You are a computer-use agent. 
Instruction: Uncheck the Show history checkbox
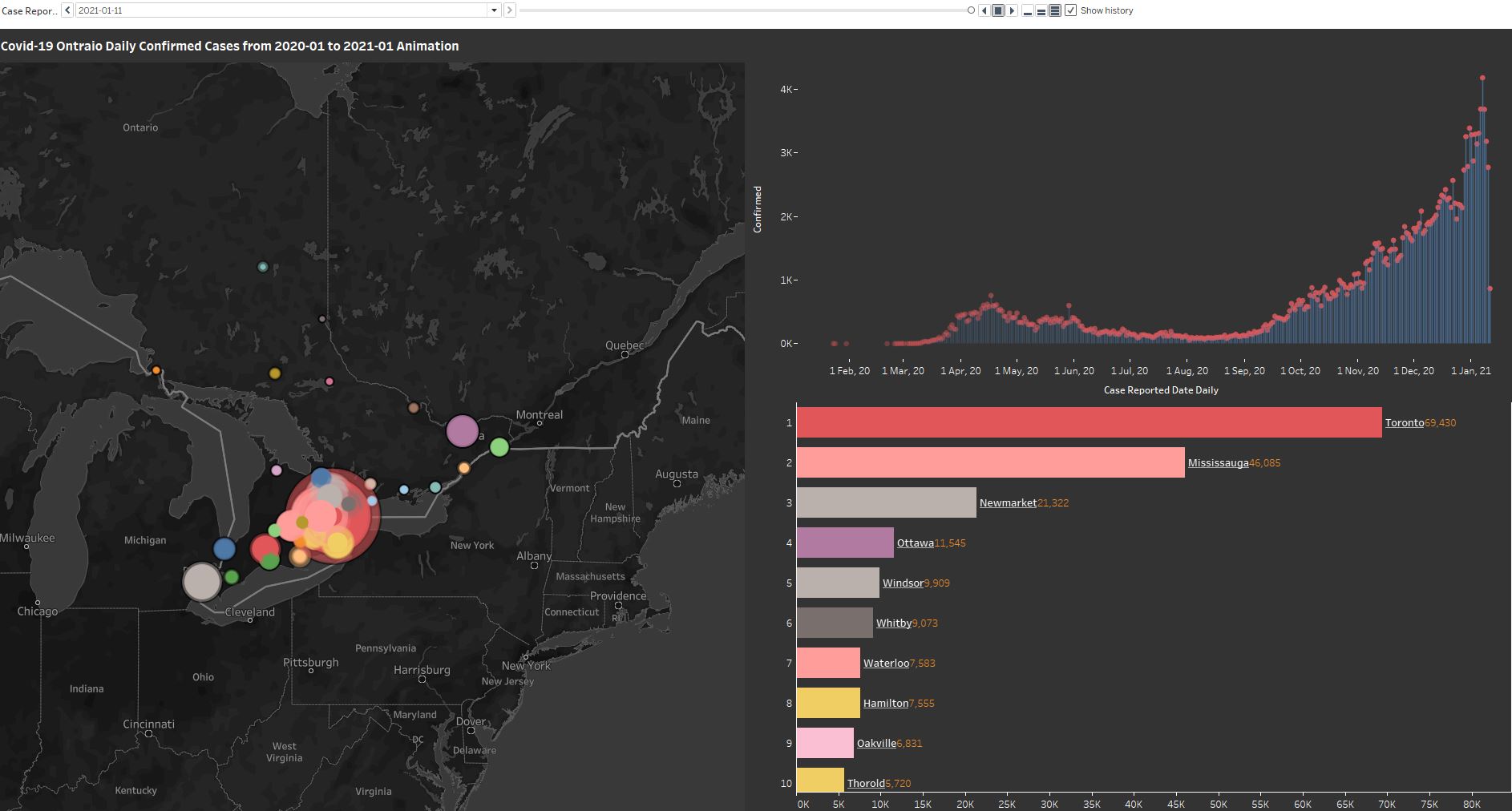[x=1070, y=10]
